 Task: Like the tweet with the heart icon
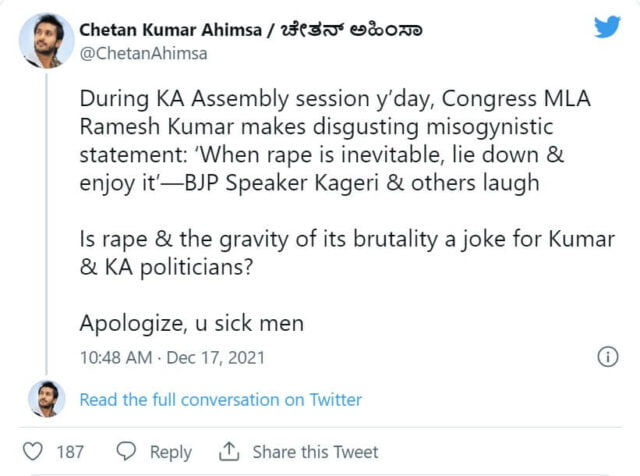click(32, 452)
